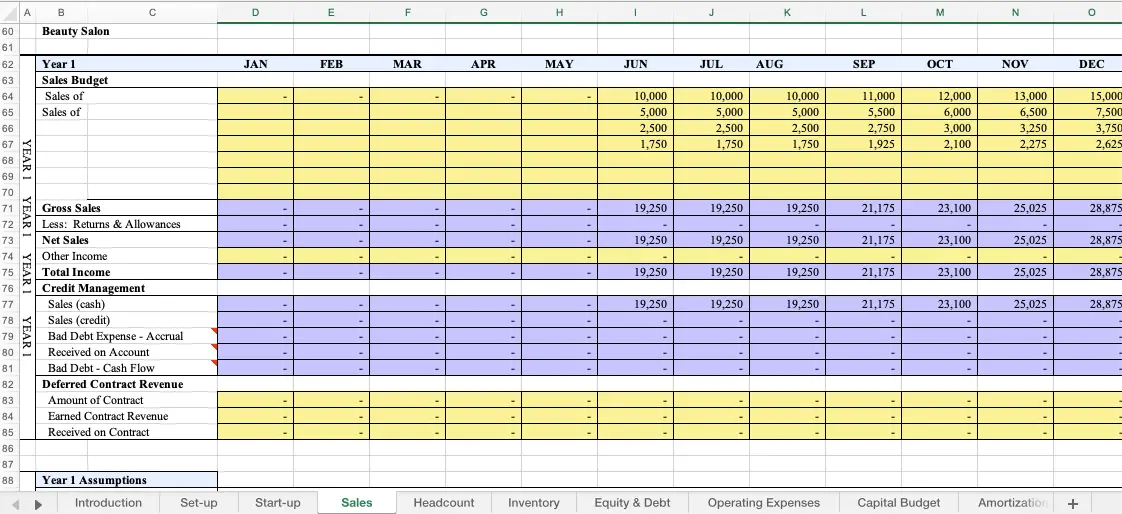Click the Gross Sales cell for JUN

pyautogui.click(x=635, y=208)
